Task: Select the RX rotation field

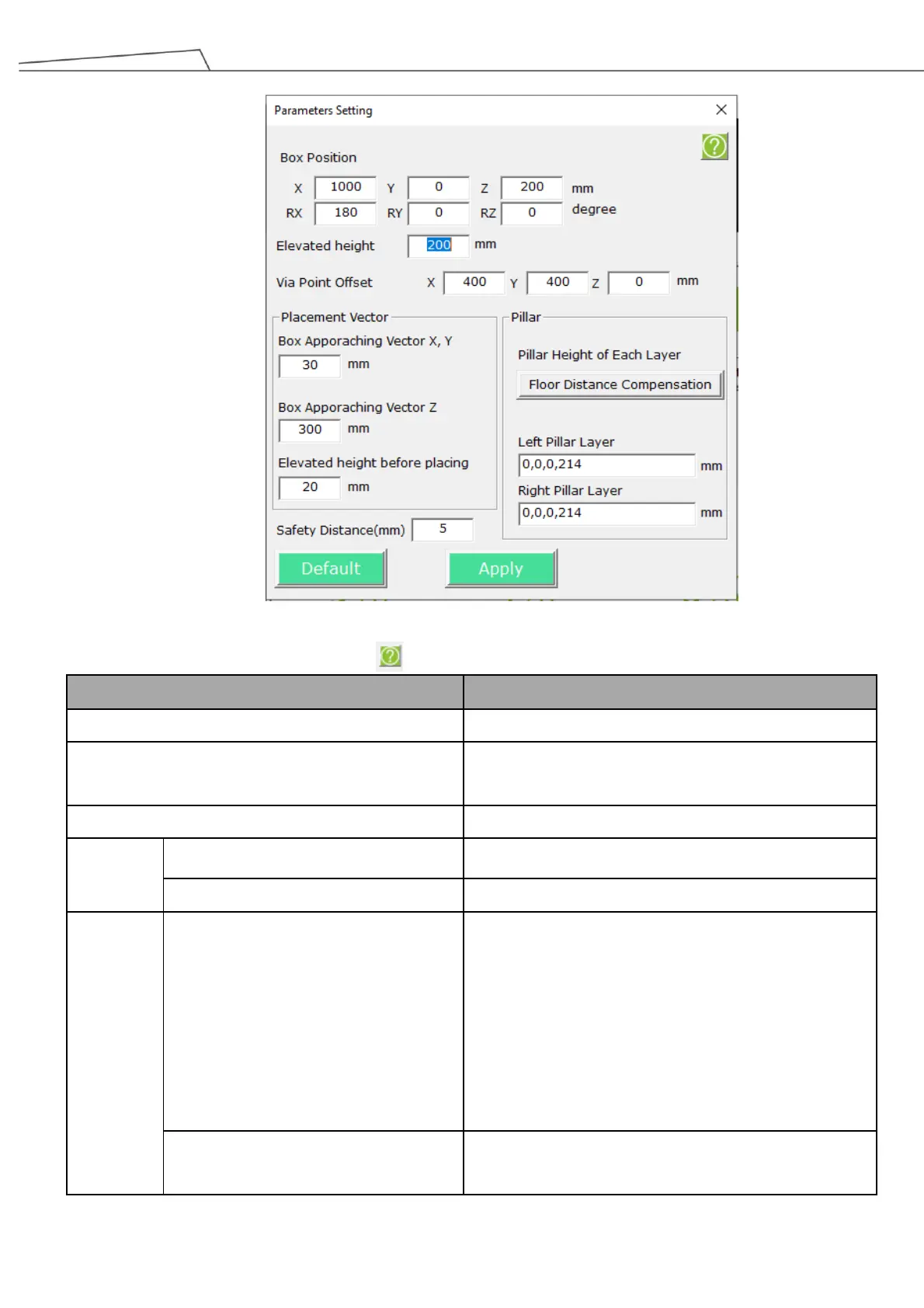Action: [346, 213]
